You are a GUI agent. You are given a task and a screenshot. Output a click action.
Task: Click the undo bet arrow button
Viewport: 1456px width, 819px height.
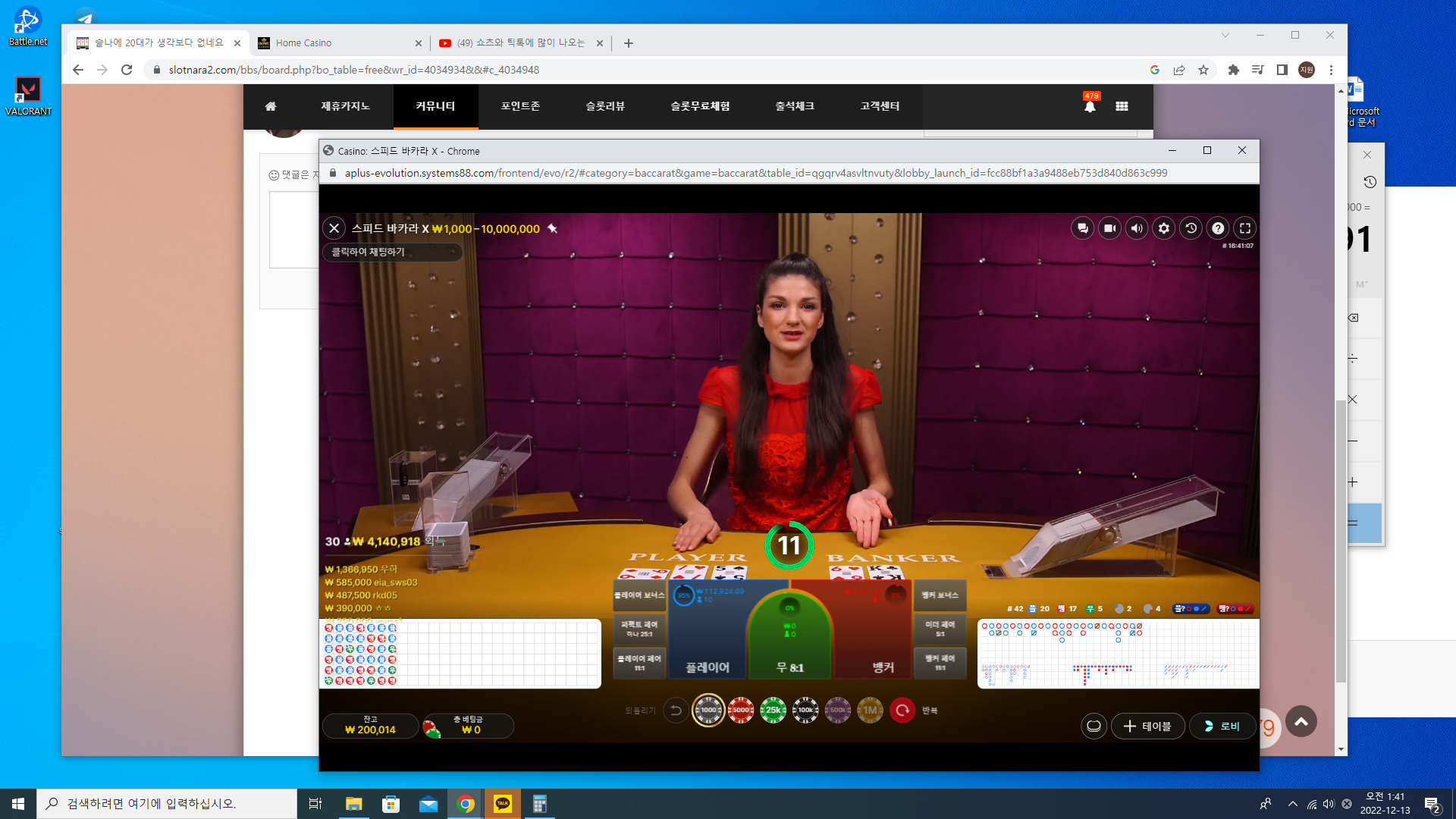pyautogui.click(x=676, y=711)
